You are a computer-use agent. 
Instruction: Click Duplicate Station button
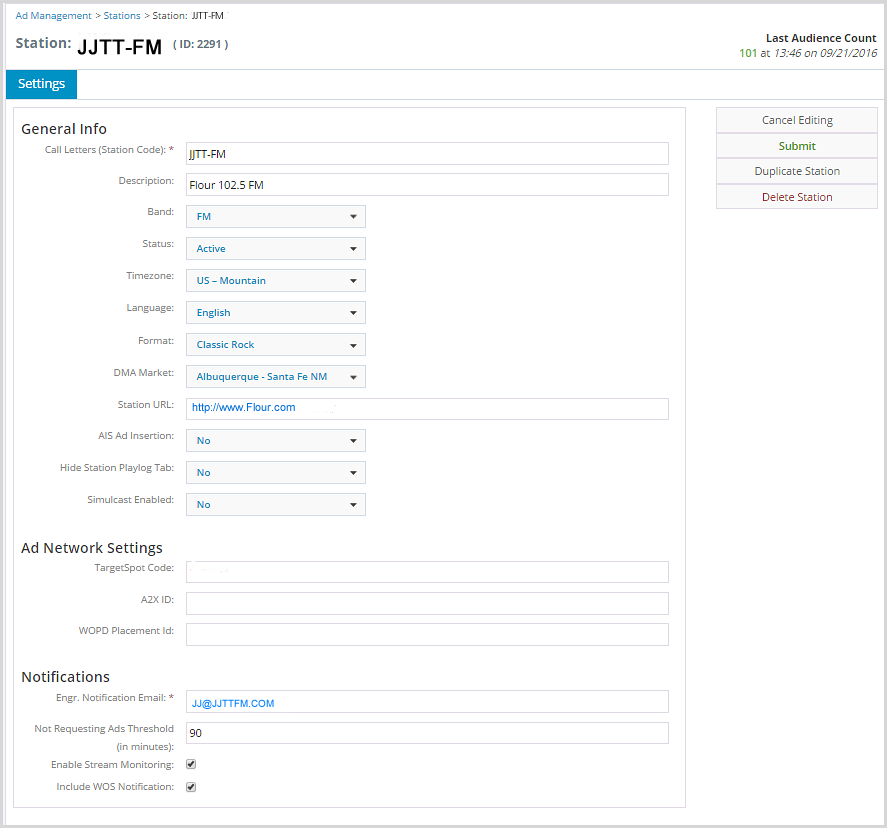[796, 171]
